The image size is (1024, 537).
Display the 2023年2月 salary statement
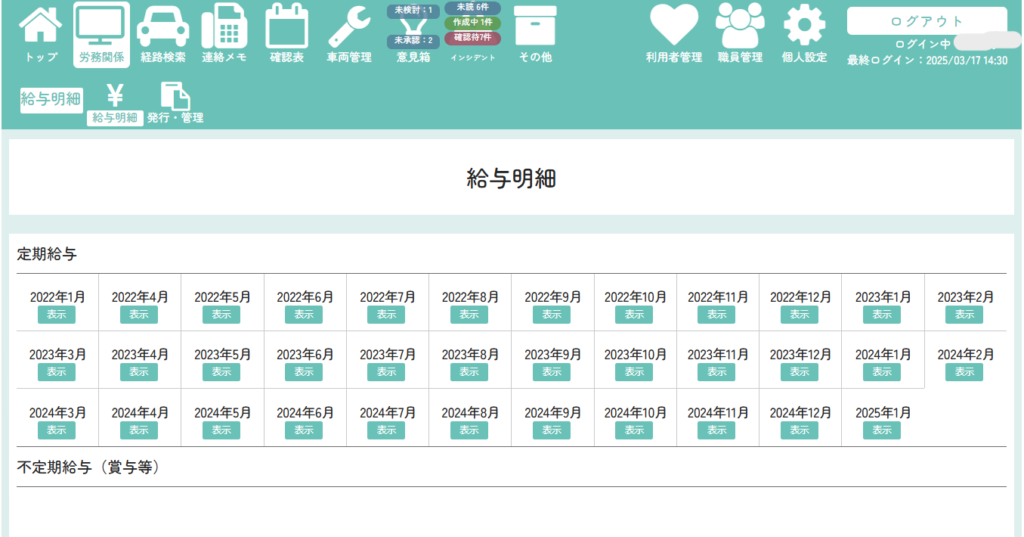tap(964, 314)
